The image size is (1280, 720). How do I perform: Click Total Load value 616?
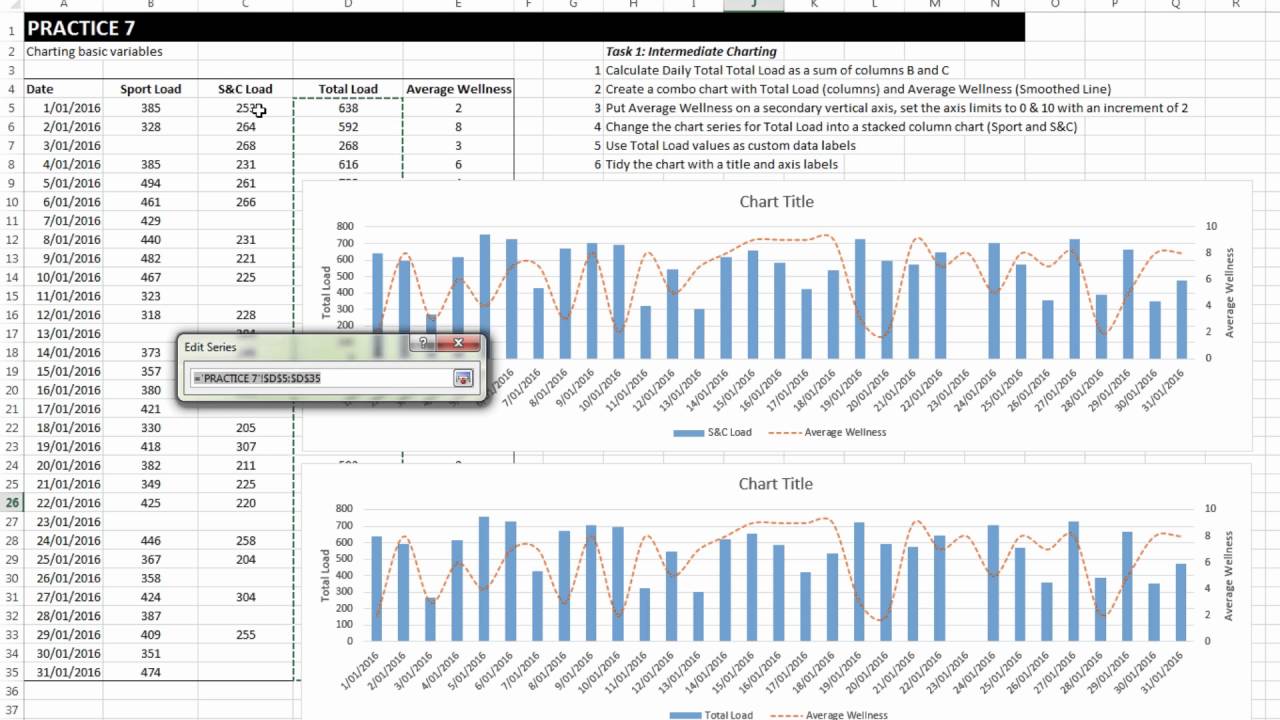(x=348, y=164)
